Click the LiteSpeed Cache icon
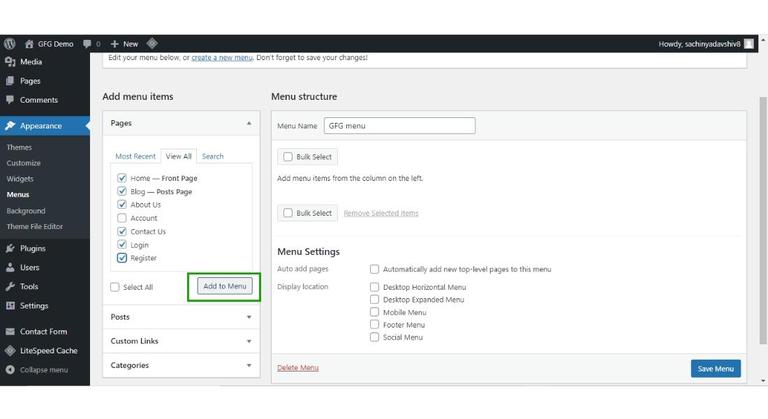This screenshot has width=768, height=419. 10,351
